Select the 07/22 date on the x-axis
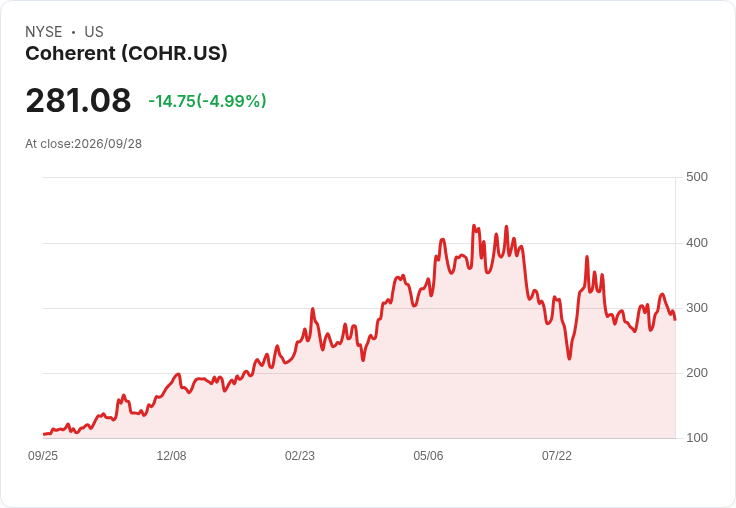This screenshot has height=508, width=736. coord(557,456)
